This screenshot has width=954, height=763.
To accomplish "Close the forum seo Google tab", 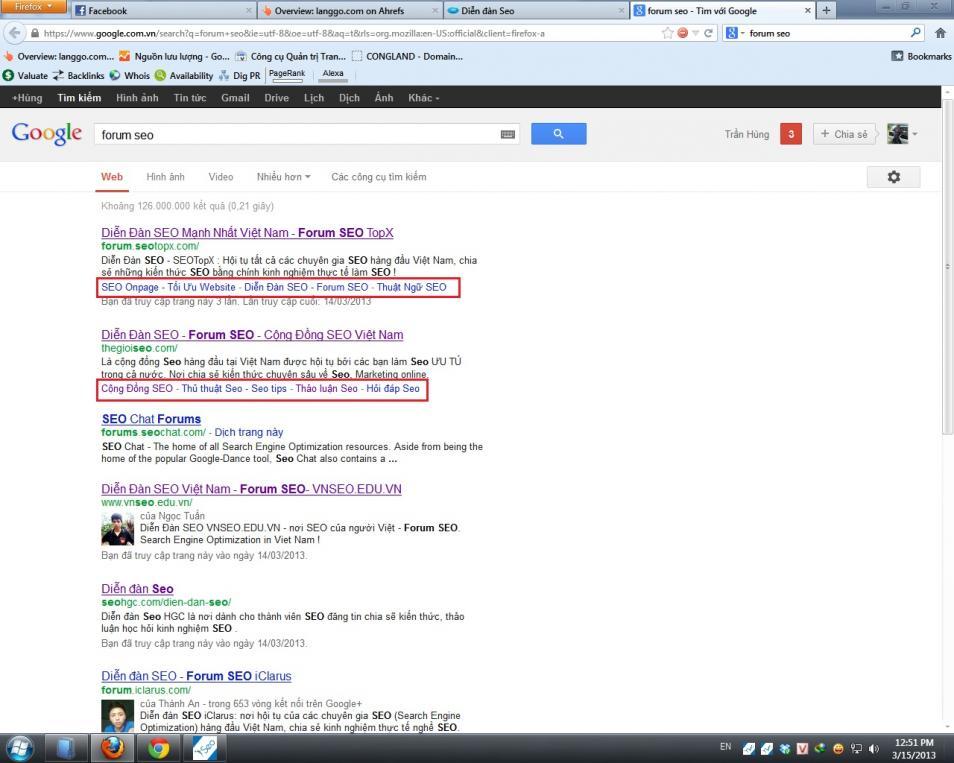I will (x=808, y=10).
